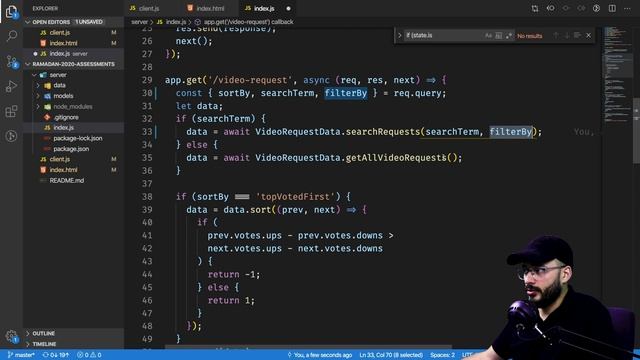Toggle Match Case in find widget

click(488, 36)
